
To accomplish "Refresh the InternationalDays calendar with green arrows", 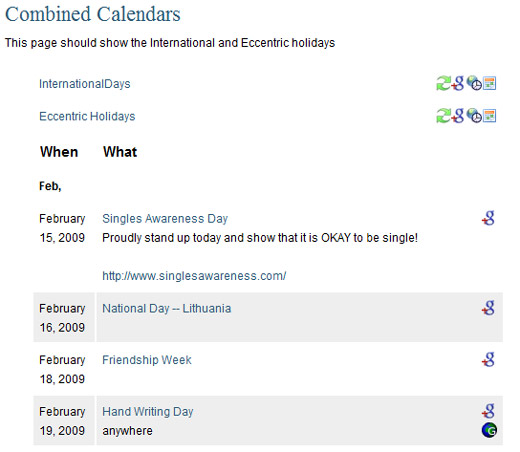I will coord(443,83).
